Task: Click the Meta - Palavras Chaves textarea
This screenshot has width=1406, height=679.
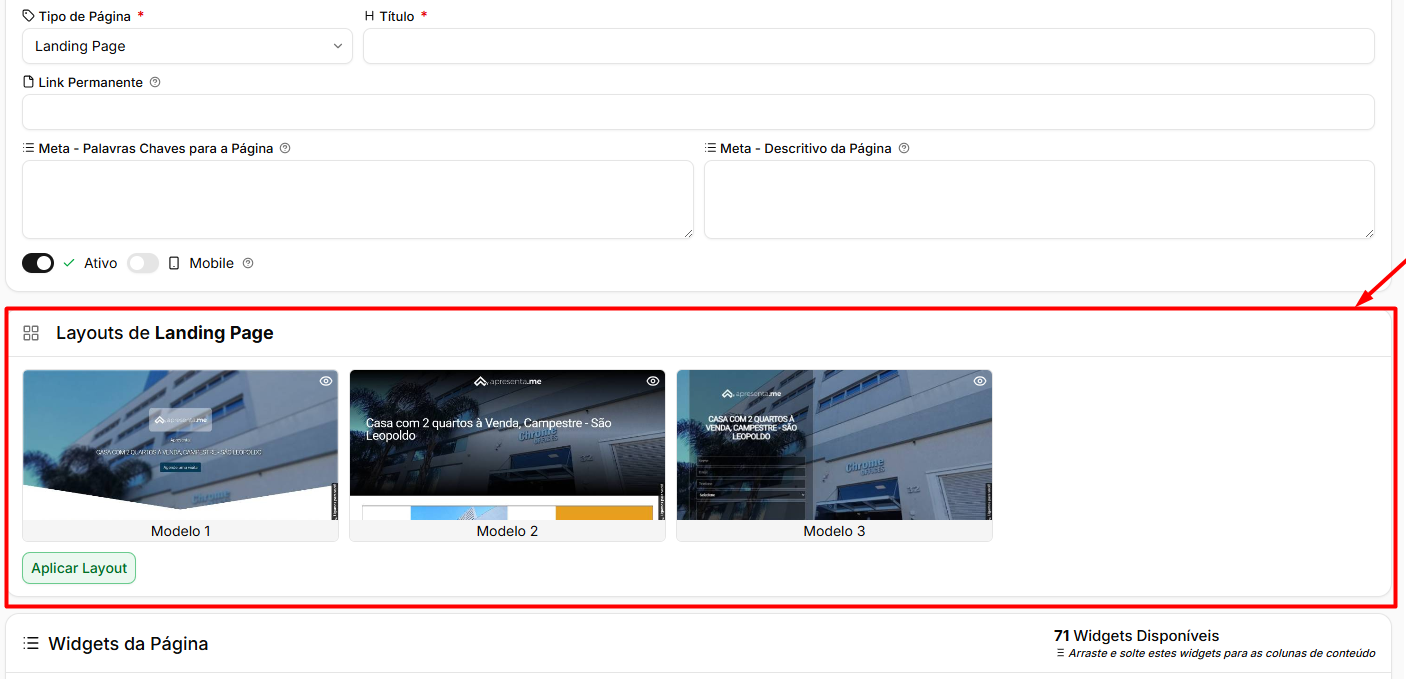Action: tap(358, 200)
